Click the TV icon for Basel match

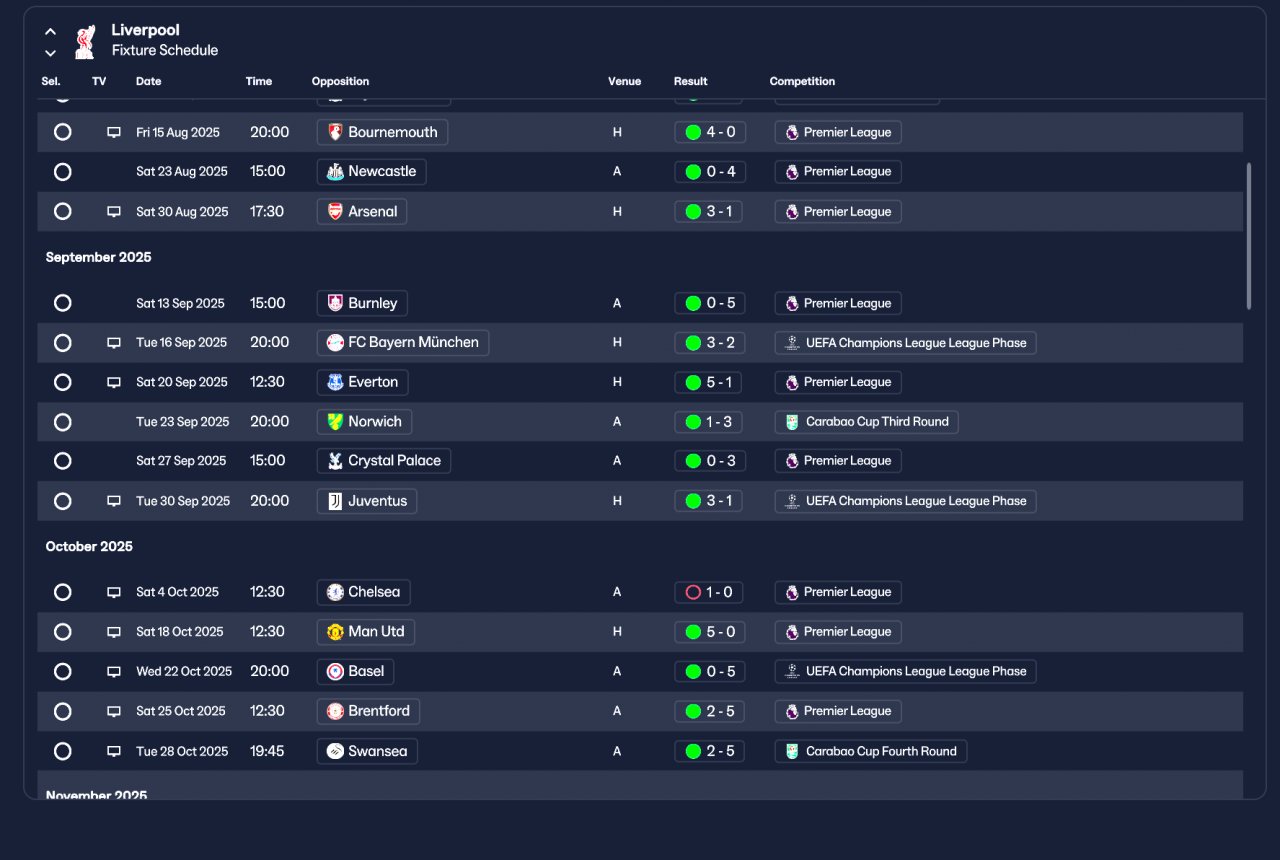click(114, 671)
